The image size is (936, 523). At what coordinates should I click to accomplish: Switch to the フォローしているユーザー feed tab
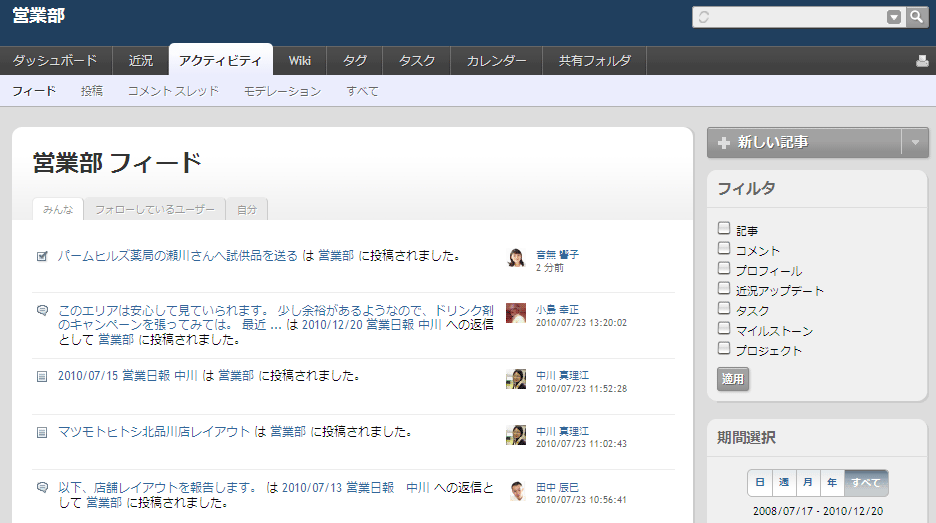coord(155,209)
